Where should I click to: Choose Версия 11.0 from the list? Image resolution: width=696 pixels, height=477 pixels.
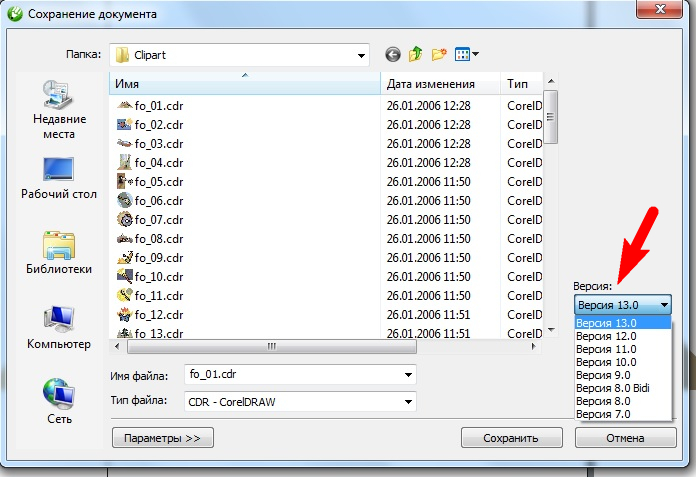[623, 349]
